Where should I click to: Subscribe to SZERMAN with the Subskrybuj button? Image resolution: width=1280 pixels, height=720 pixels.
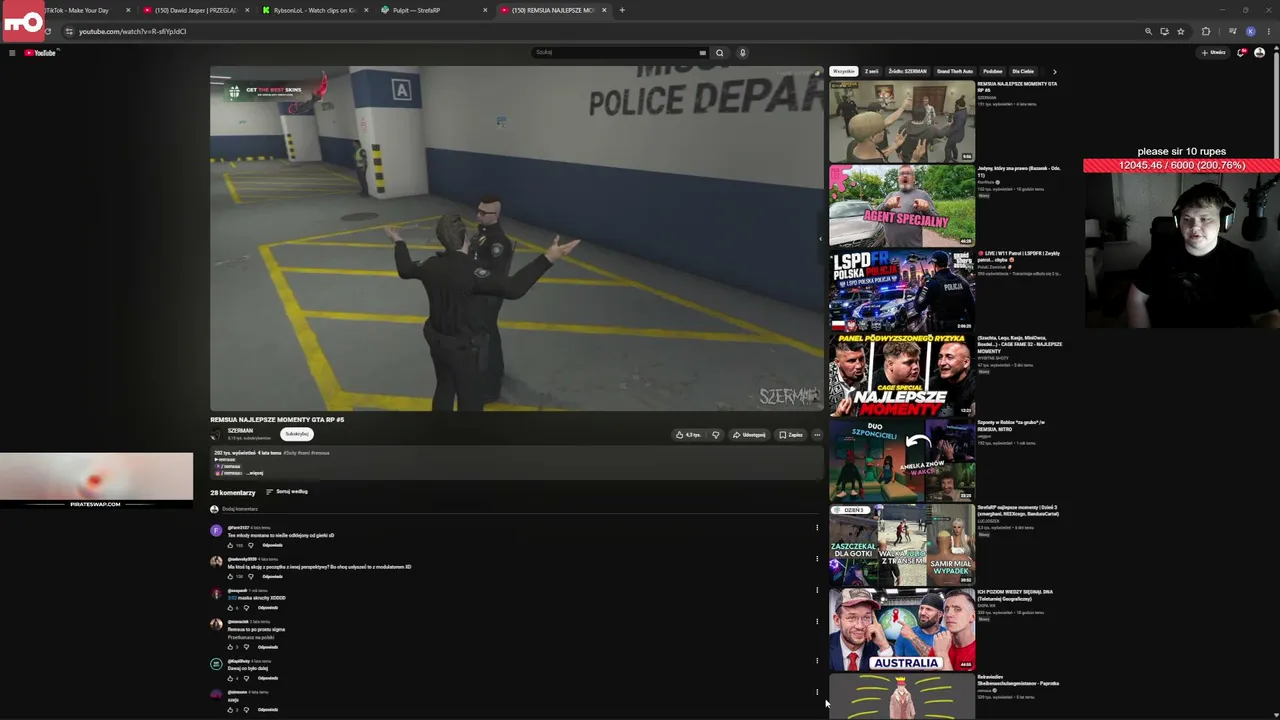coord(297,434)
